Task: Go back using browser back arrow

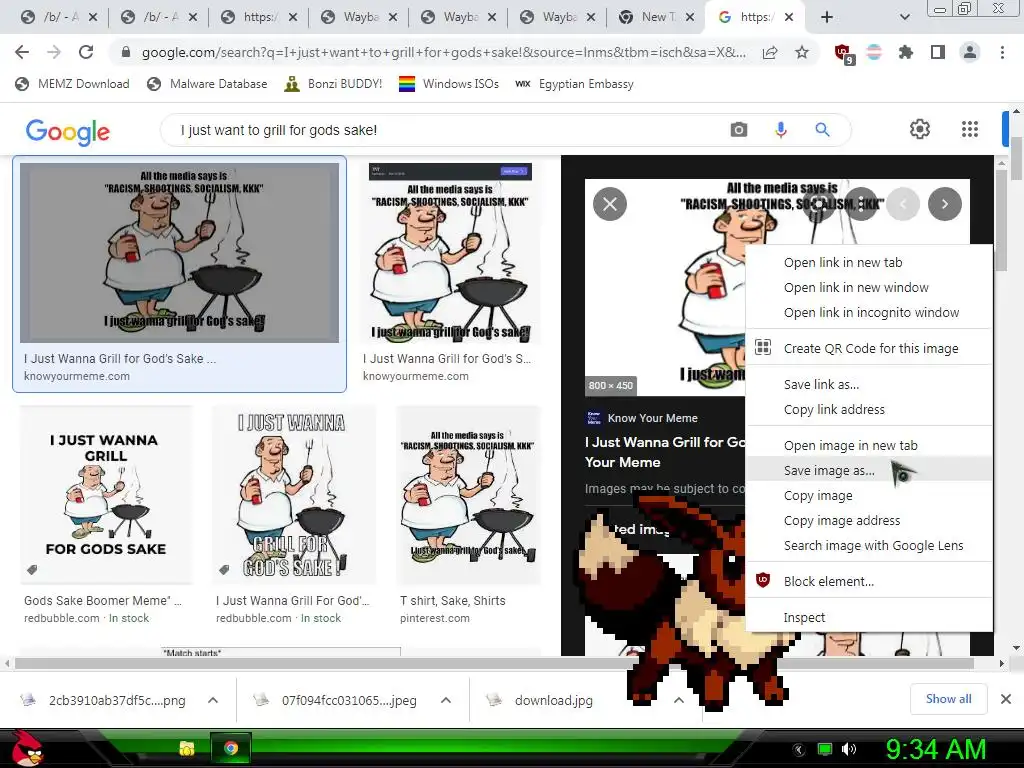Action: point(22,52)
